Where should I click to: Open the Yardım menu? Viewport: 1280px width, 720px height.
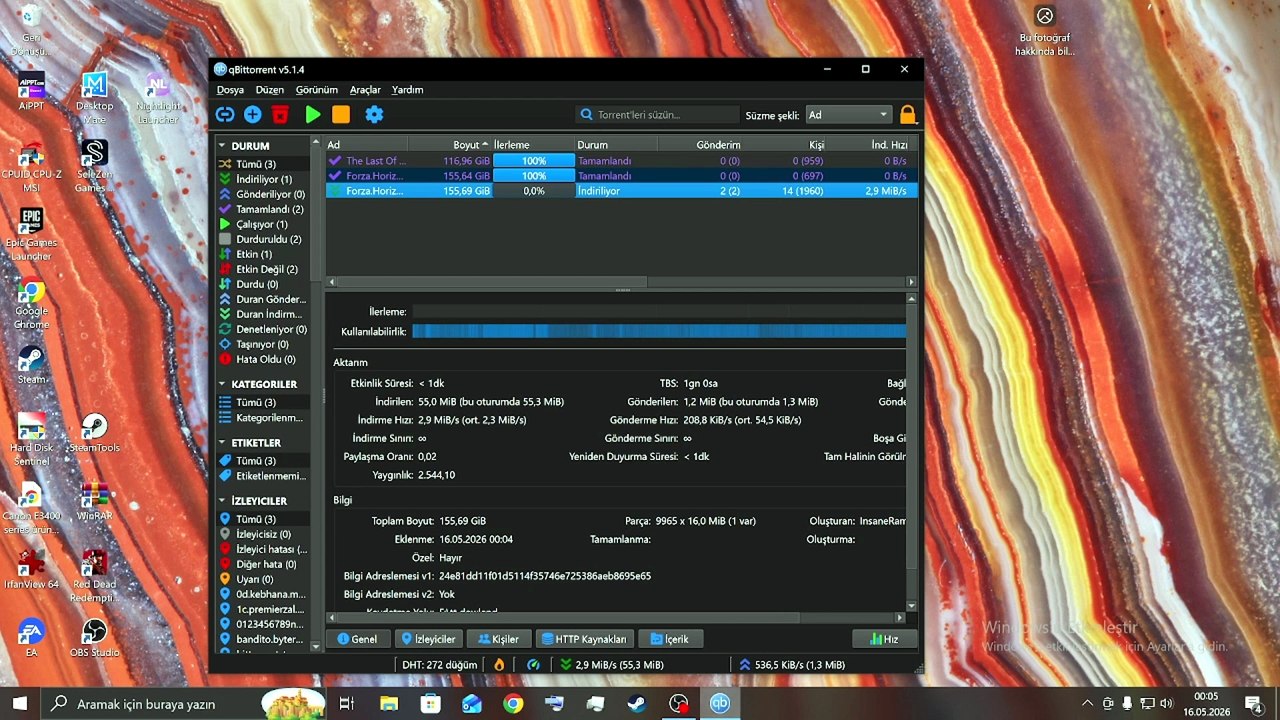pyautogui.click(x=407, y=90)
